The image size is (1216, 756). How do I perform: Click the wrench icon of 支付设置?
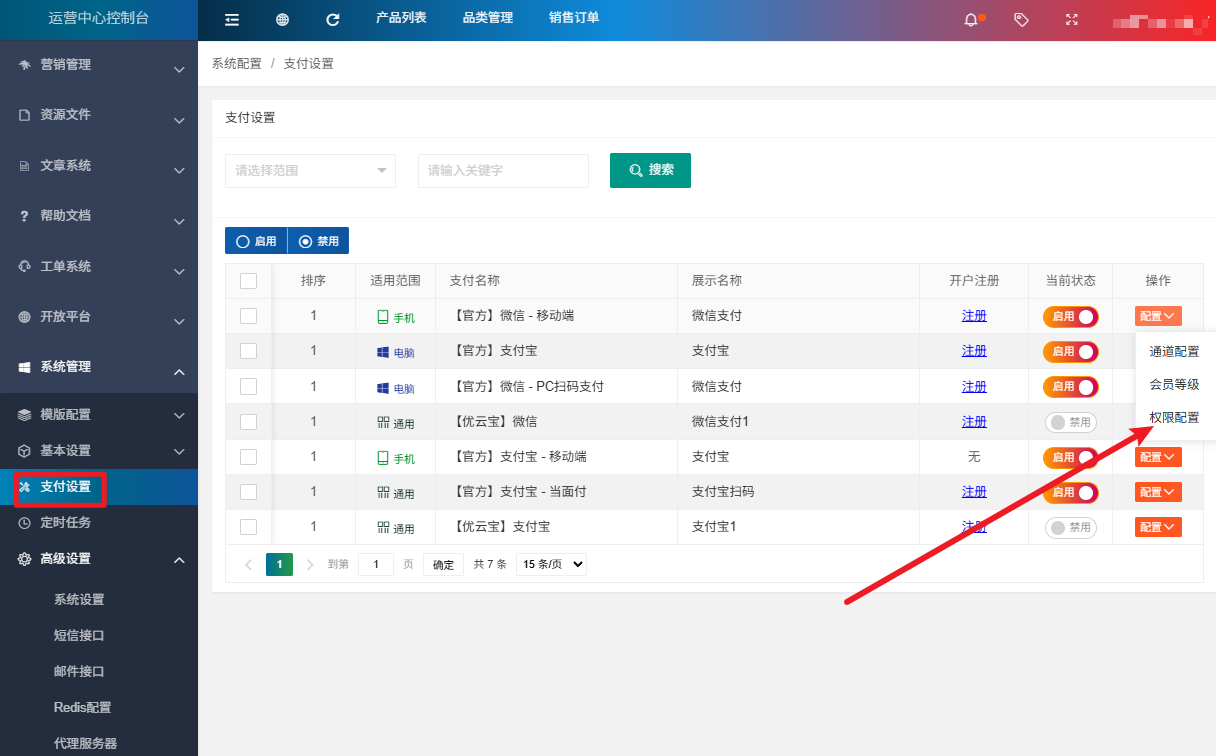click(24, 487)
